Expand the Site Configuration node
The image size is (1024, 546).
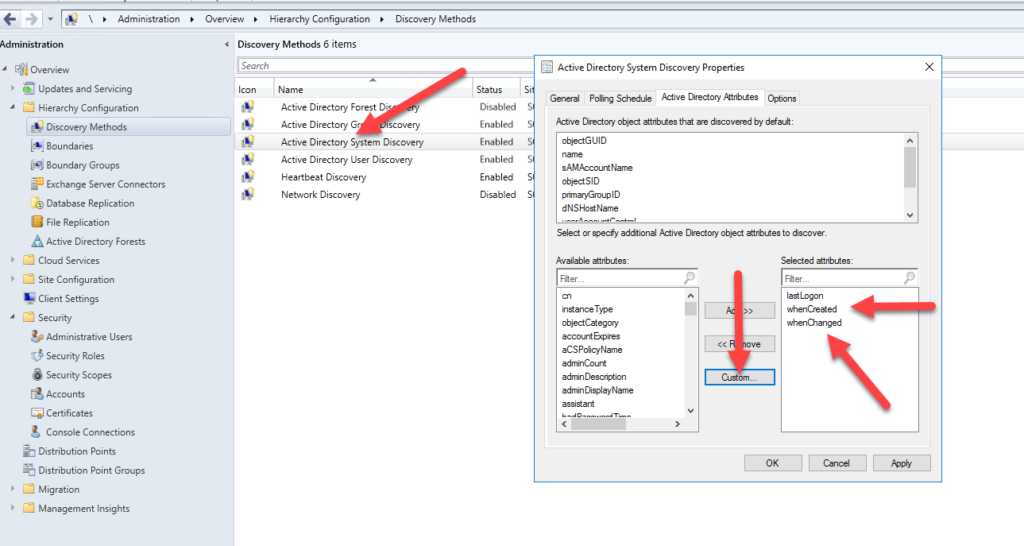(12, 278)
